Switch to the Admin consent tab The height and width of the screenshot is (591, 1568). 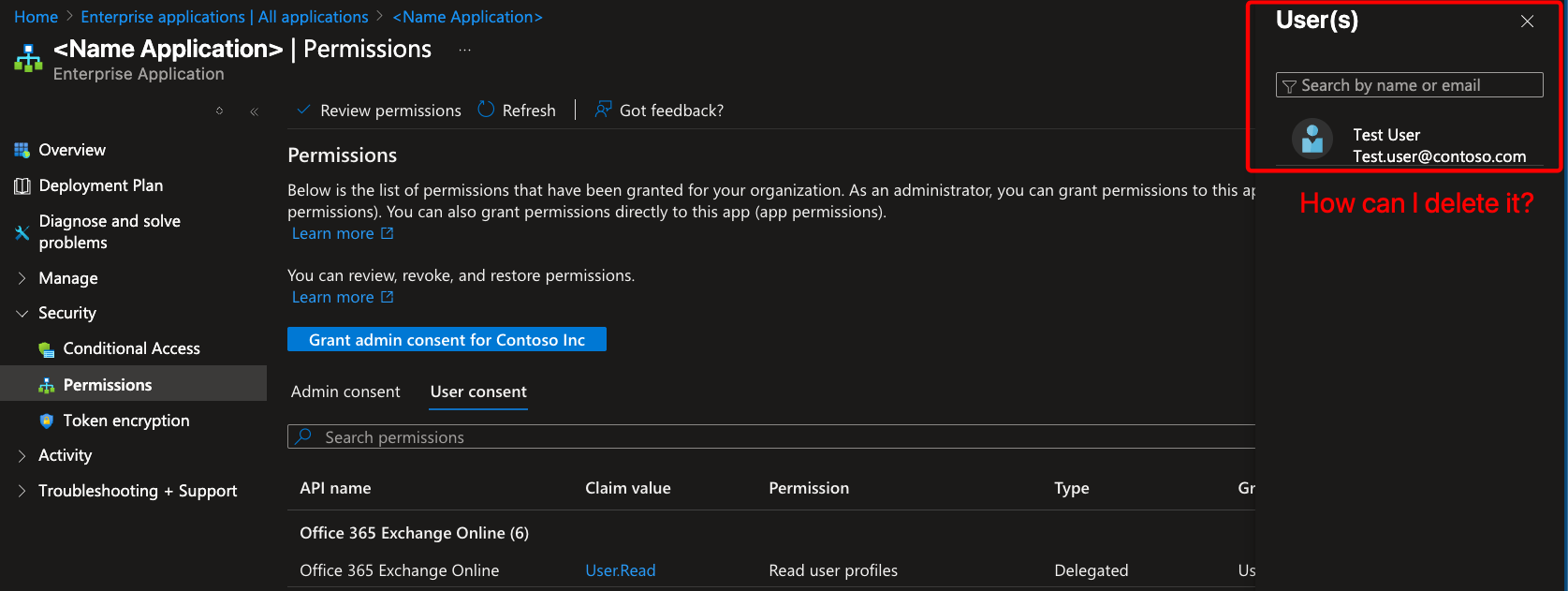click(345, 392)
